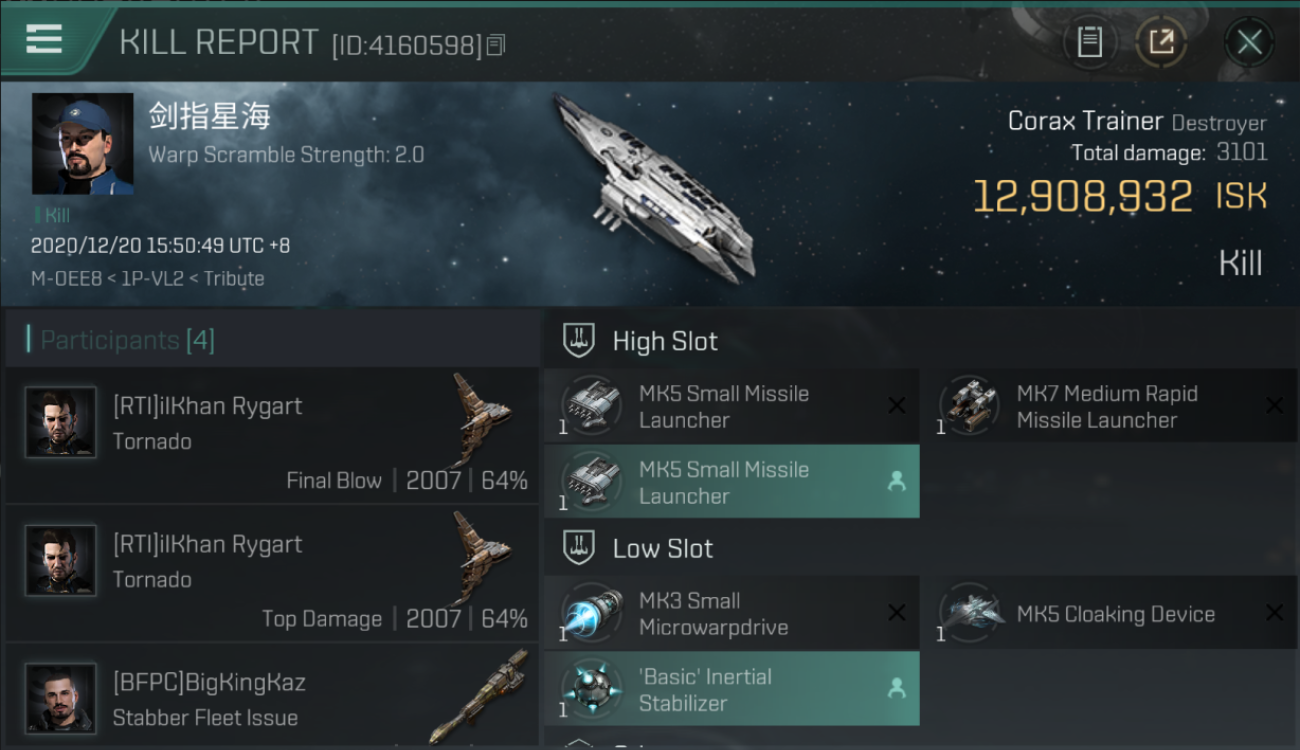Select the 'Basic' Inertial Stabilizer item
The width and height of the screenshot is (1300, 750).
point(731,689)
